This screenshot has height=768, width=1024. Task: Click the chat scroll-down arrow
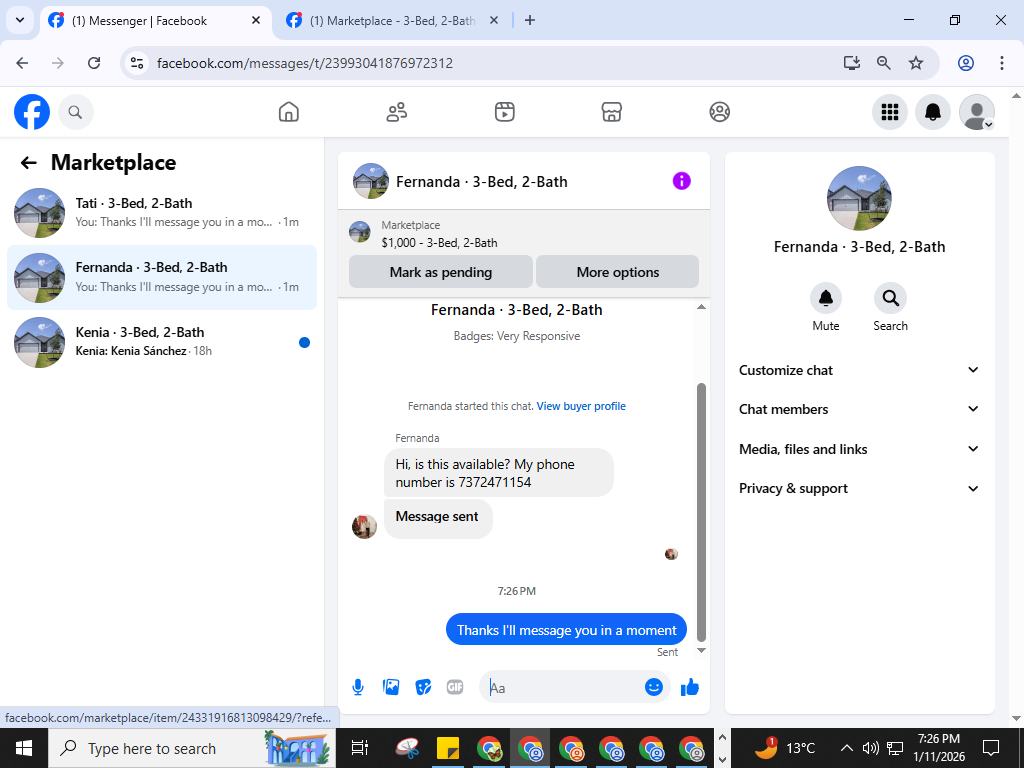click(x=701, y=650)
